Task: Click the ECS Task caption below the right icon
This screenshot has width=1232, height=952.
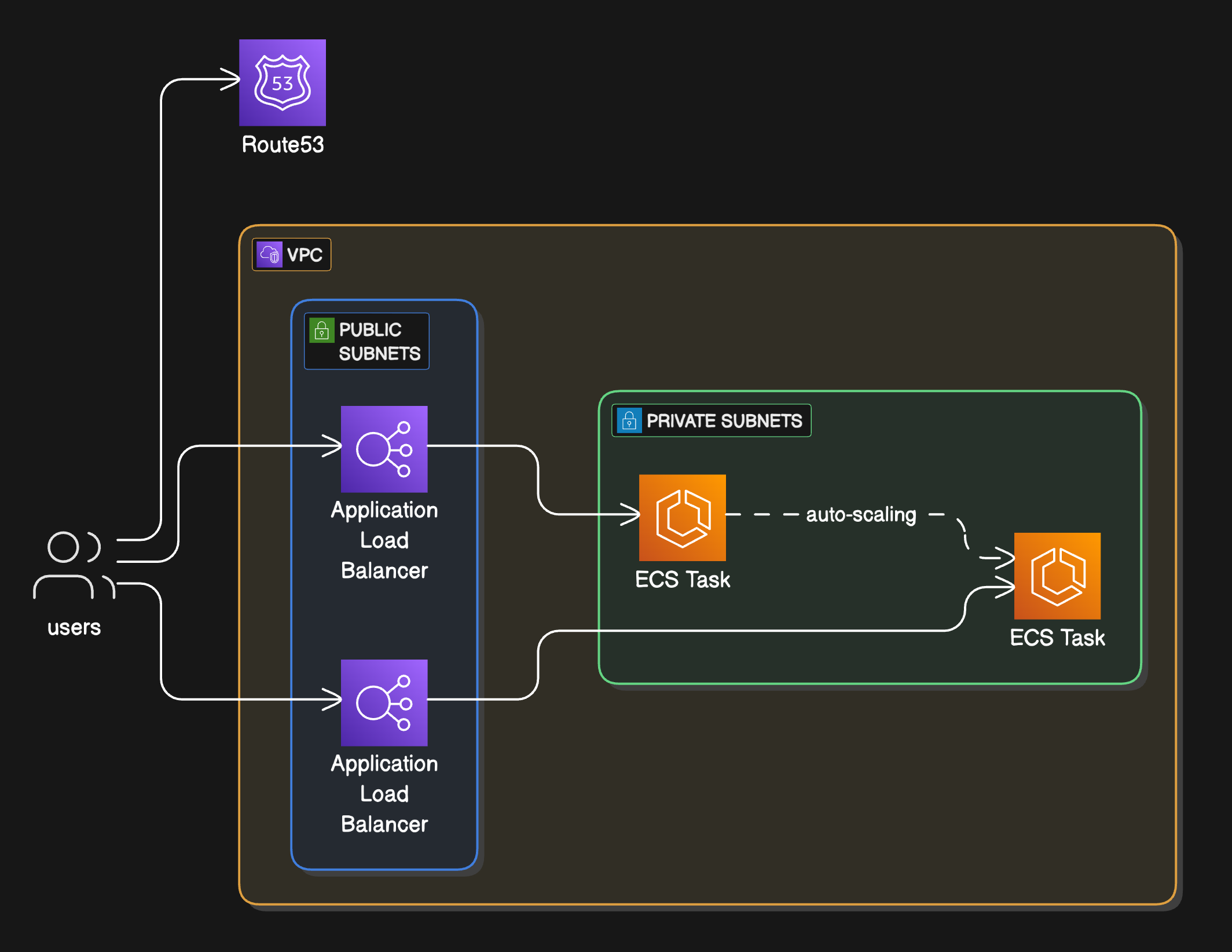Action: coord(1057,638)
